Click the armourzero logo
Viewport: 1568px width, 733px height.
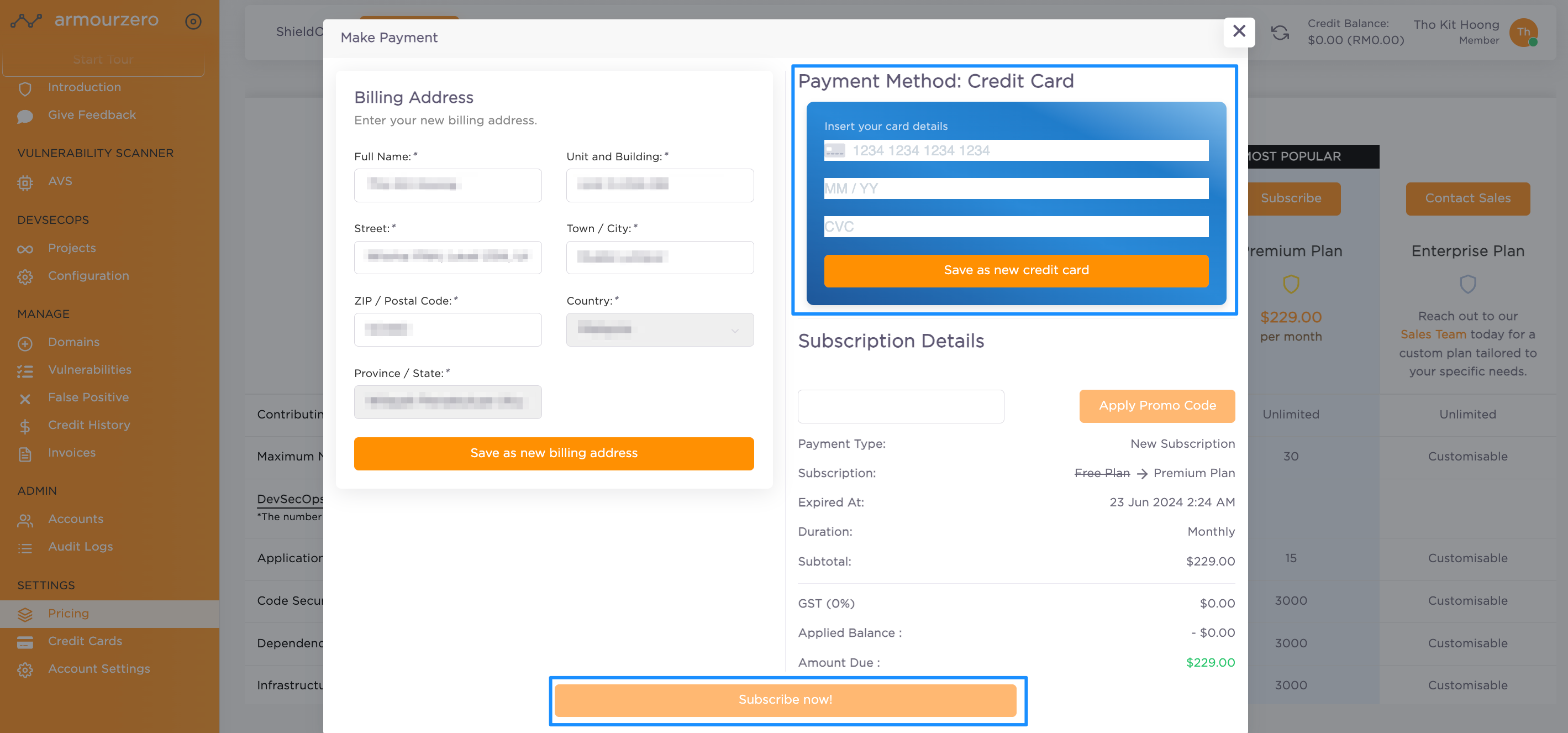[85, 20]
